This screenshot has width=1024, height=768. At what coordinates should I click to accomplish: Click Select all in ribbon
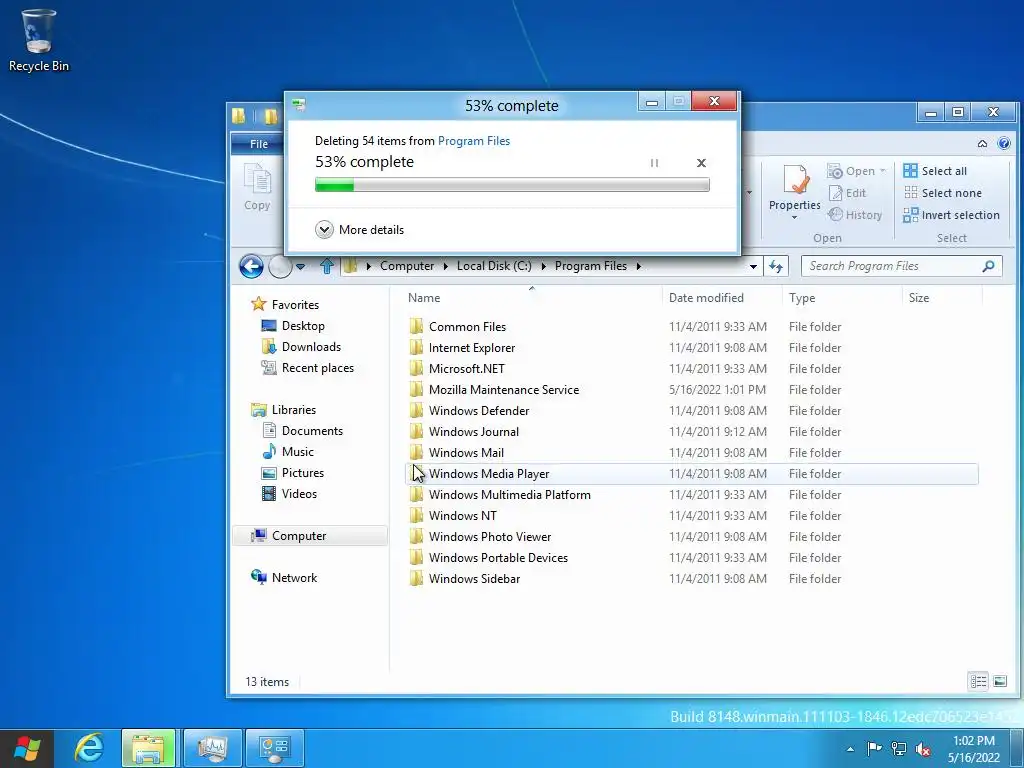(x=935, y=171)
